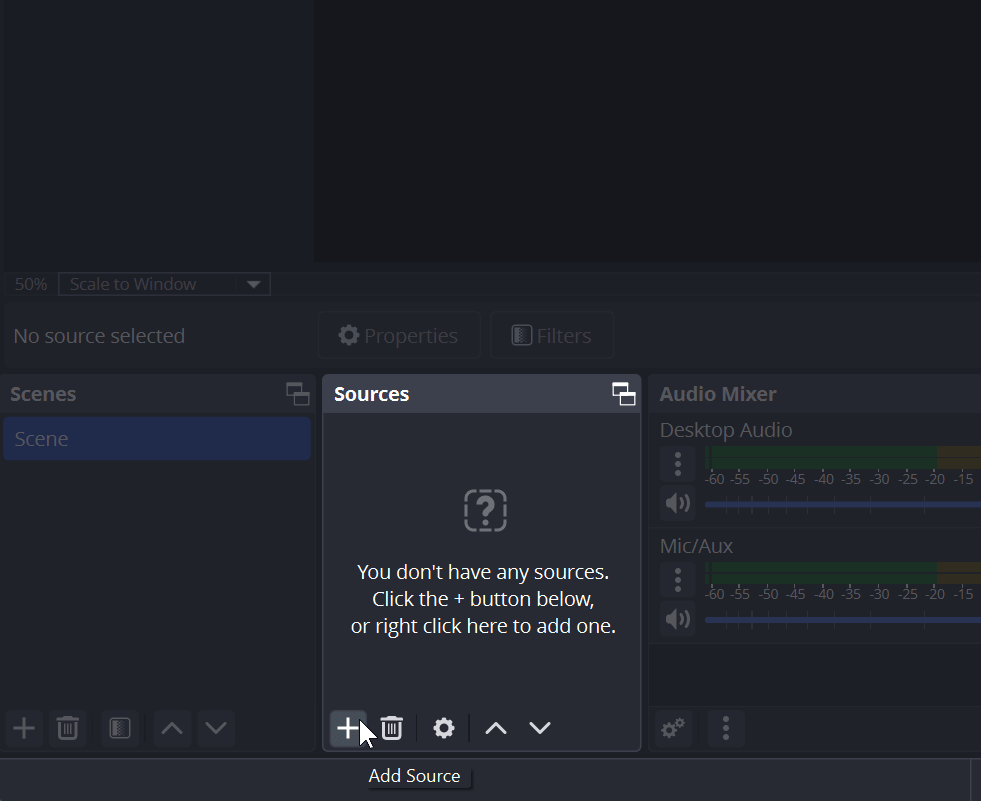Open Advanced Audio Properties gear
This screenshot has height=801, width=981.
[672, 728]
